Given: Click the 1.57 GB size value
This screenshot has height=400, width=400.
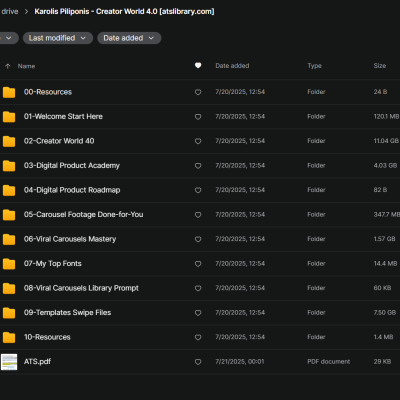Looking at the screenshot, I should 384,239.
